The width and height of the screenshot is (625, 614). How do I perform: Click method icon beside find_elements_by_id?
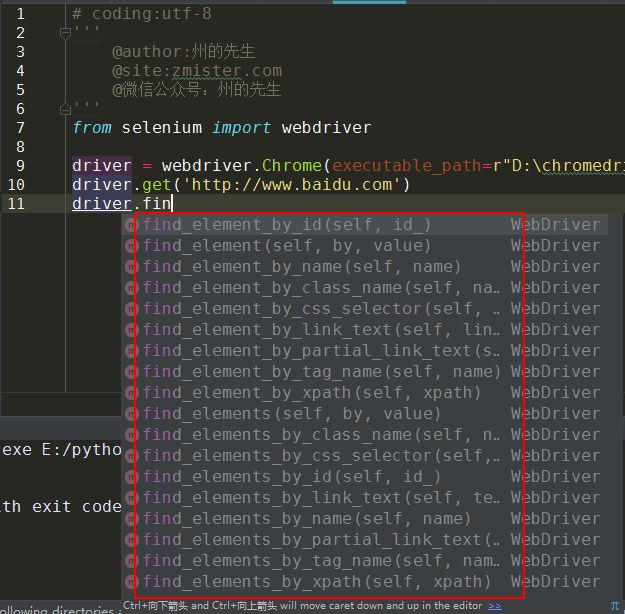(131, 477)
